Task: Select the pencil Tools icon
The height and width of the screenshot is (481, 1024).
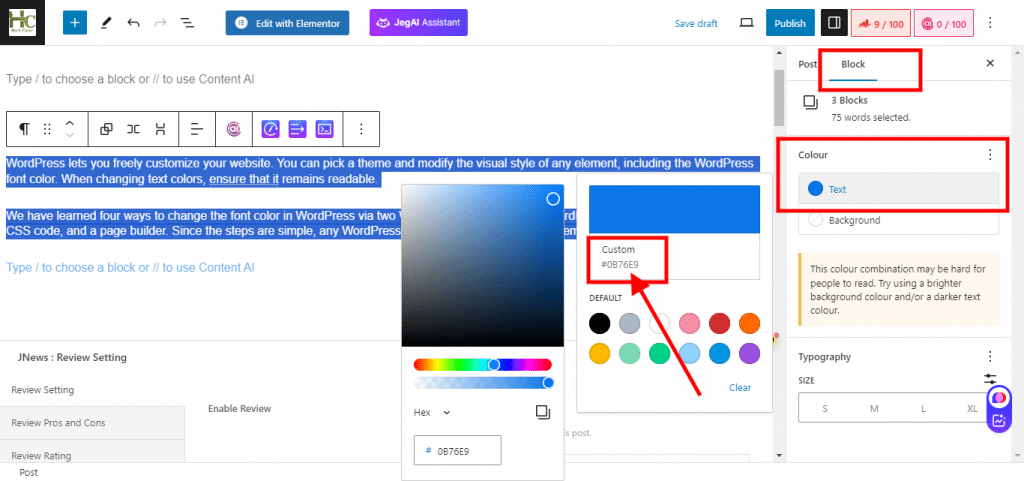Action: [x=105, y=23]
